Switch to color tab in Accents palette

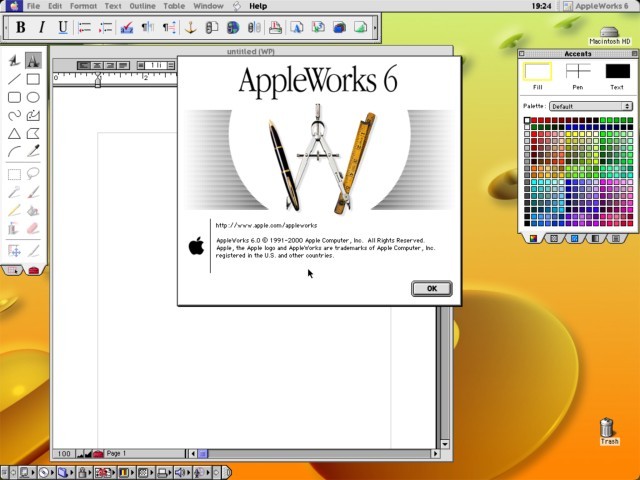(x=533, y=238)
